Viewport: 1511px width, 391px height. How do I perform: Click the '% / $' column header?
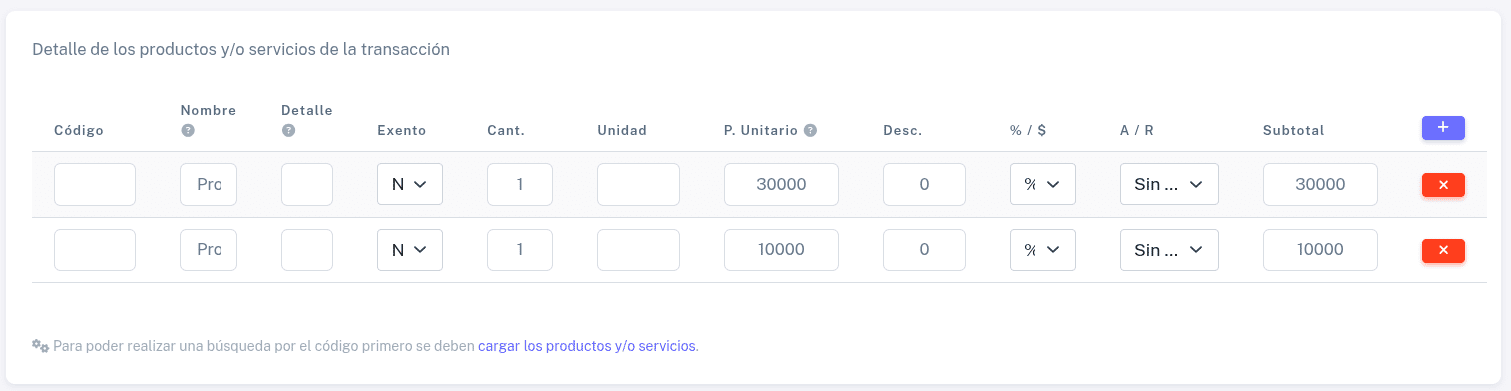point(1028,130)
